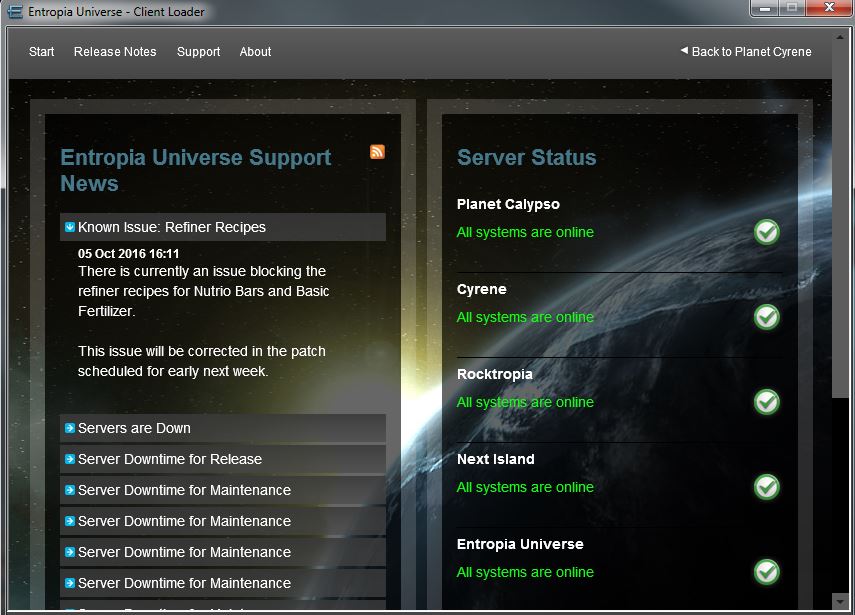Screen dimensions: 855x615
Task: Click the scrollbar down arrow
Action: (840, 601)
